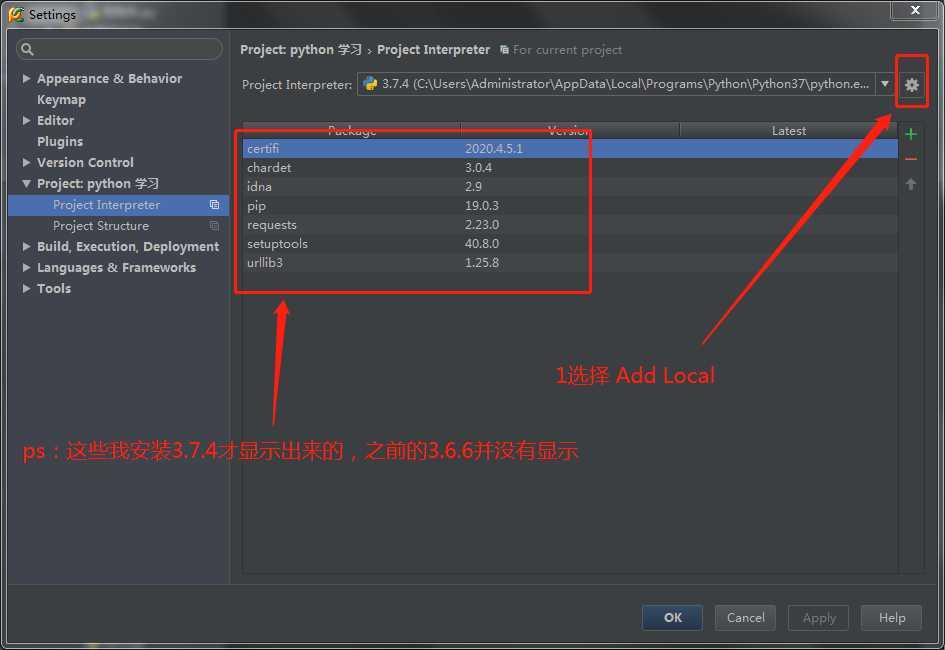Select Plugins in settings tree
Screen dimensions: 945x650
(60, 142)
